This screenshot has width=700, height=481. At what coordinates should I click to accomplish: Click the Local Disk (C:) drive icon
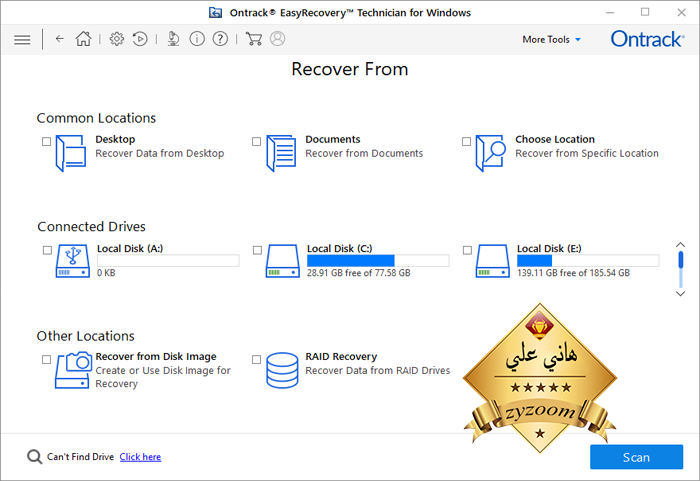pyautogui.click(x=283, y=261)
